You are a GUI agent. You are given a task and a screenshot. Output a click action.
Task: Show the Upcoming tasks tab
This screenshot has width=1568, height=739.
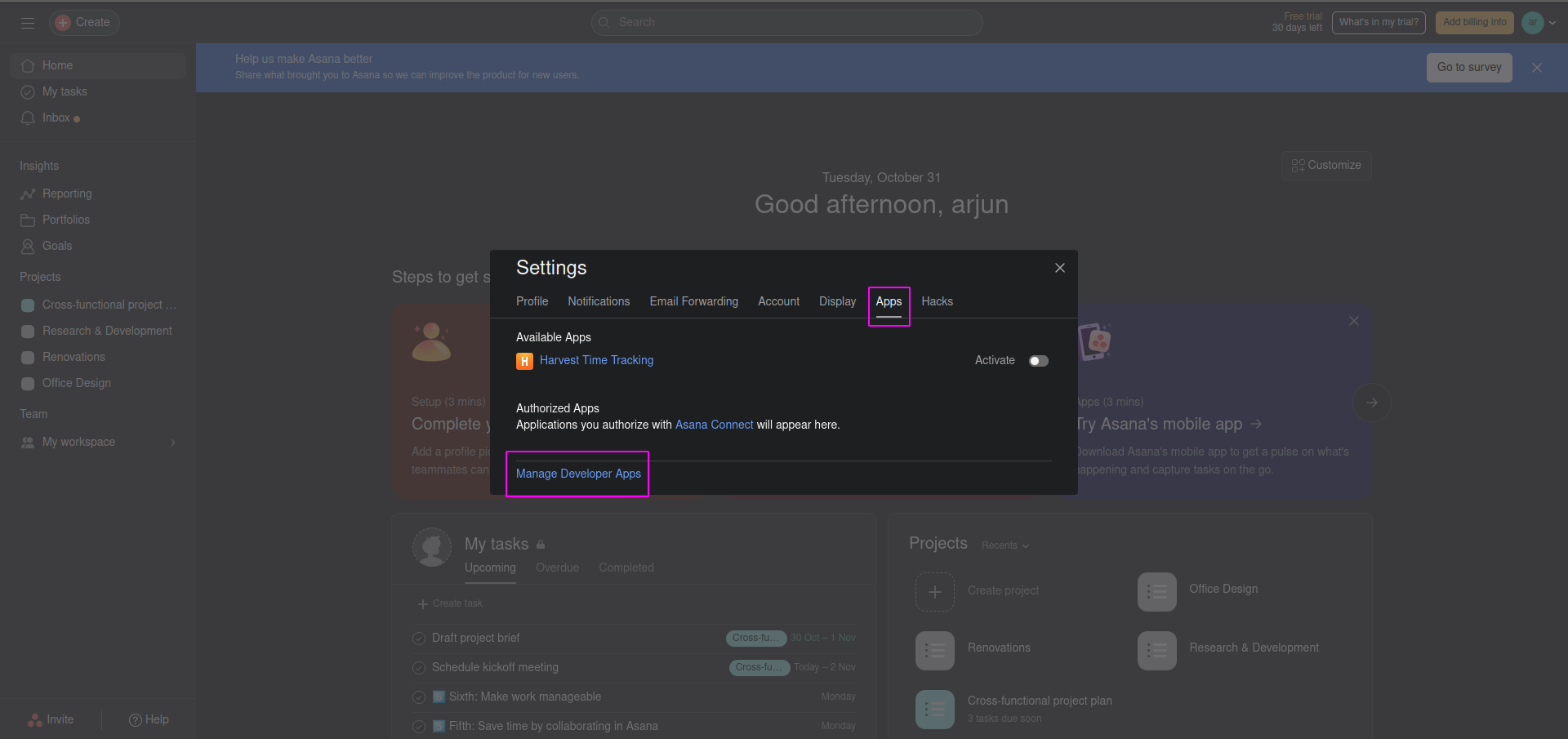point(490,568)
